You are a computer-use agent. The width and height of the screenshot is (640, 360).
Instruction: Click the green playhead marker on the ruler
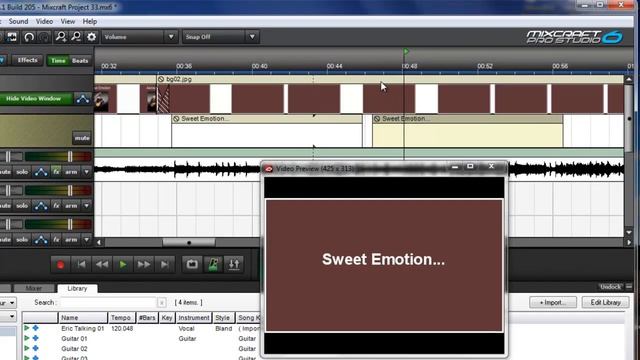pos(406,51)
